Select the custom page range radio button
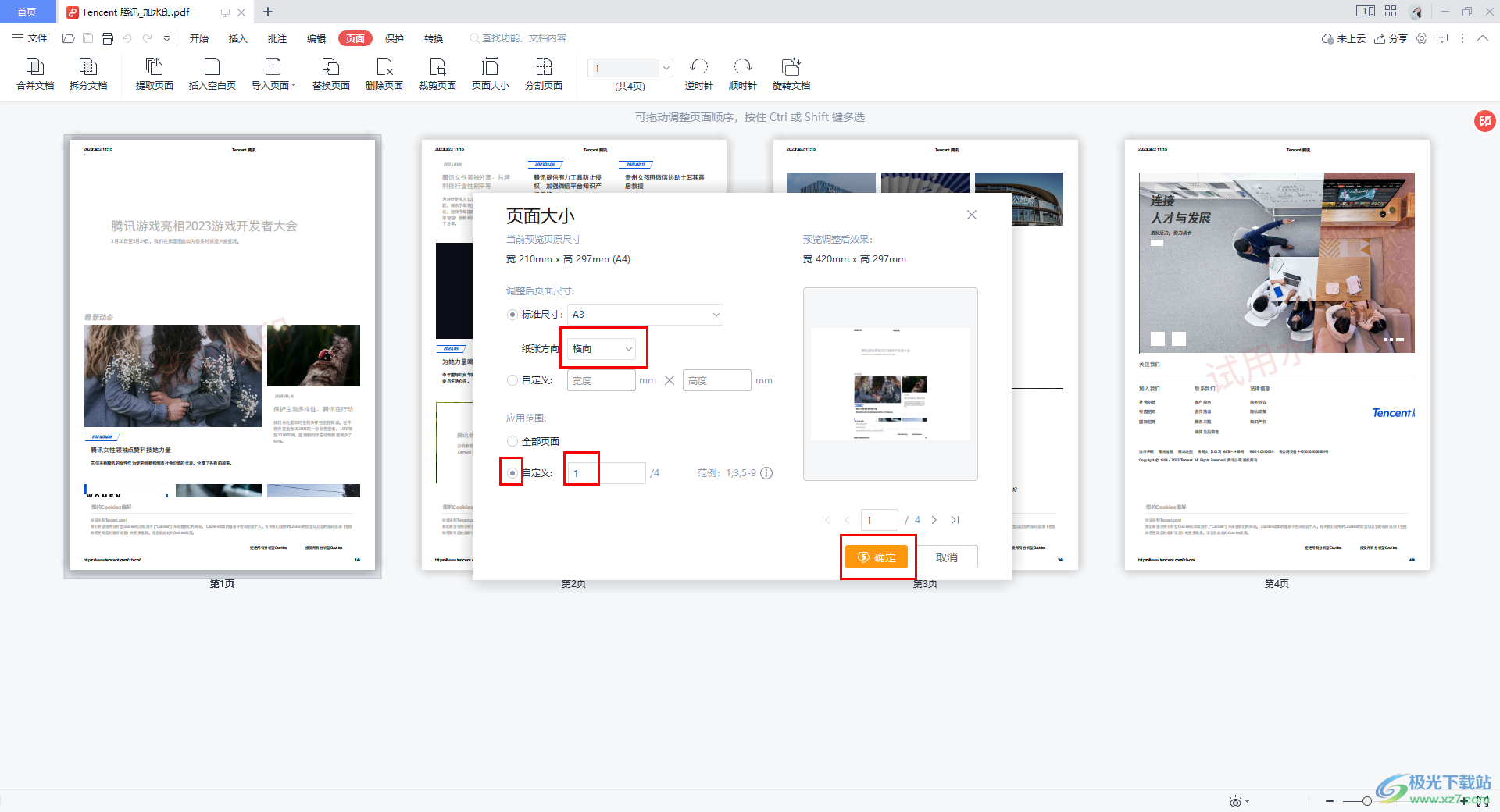The image size is (1500, 812). pyautogui.click(x=512, y=473)
